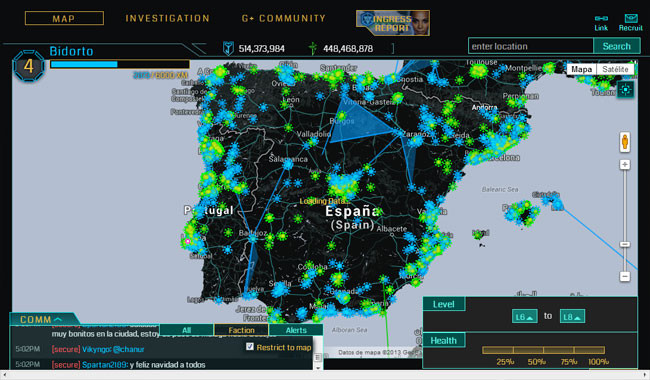This screenshot has width=650, height=380.
Task: Click the Recruit envelope icon
Action: [631, 23]
